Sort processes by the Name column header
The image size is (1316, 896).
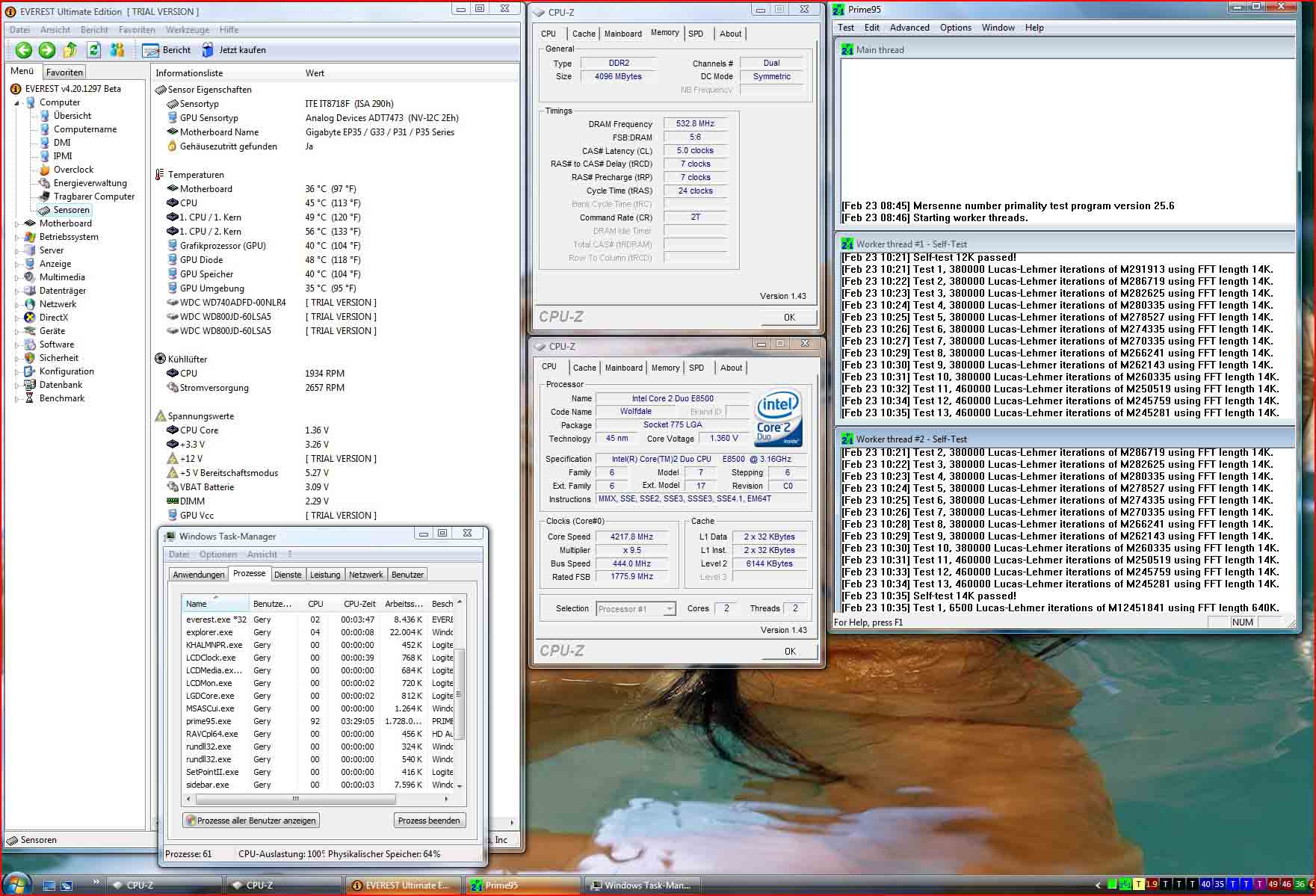215,604
